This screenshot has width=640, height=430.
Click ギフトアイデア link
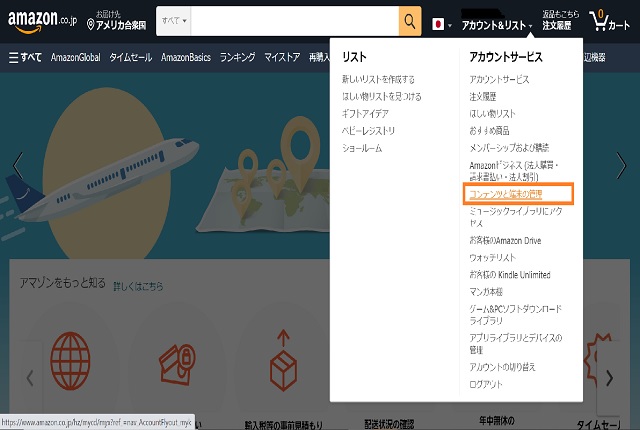click(x=365, y=113)
